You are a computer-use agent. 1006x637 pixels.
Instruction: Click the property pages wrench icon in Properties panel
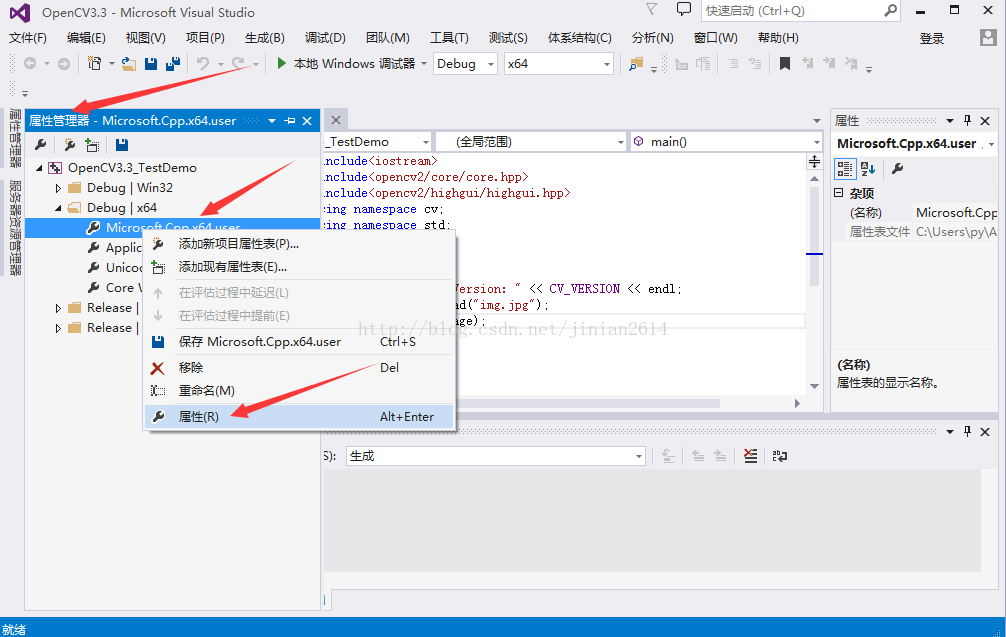pos(897,169)
